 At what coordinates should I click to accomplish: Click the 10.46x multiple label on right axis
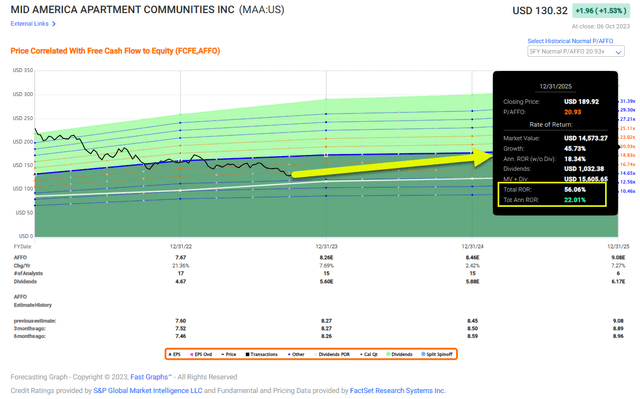pos(628,191)
